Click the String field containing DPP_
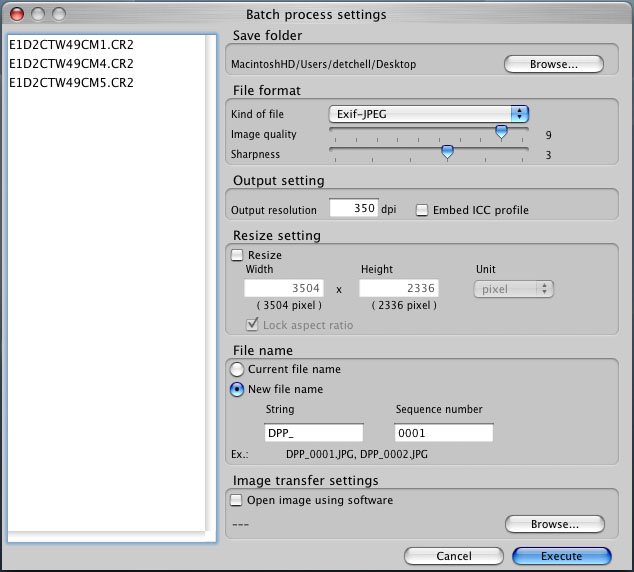Screen dimensions: 634x572 (x=313, y=433)
